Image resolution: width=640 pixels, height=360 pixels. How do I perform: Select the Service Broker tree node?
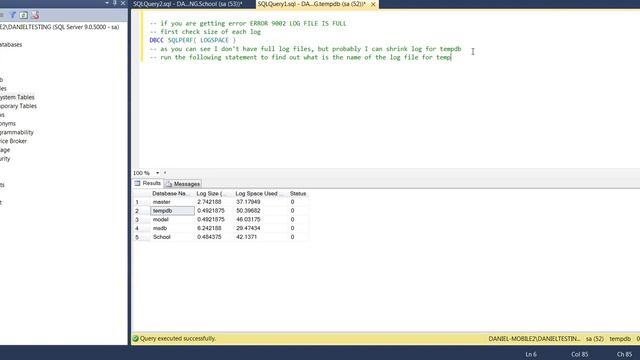tap(13, 141)
